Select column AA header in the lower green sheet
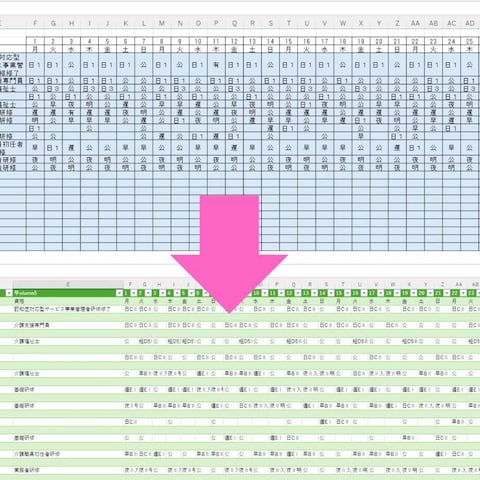 (x=459, y=284)
